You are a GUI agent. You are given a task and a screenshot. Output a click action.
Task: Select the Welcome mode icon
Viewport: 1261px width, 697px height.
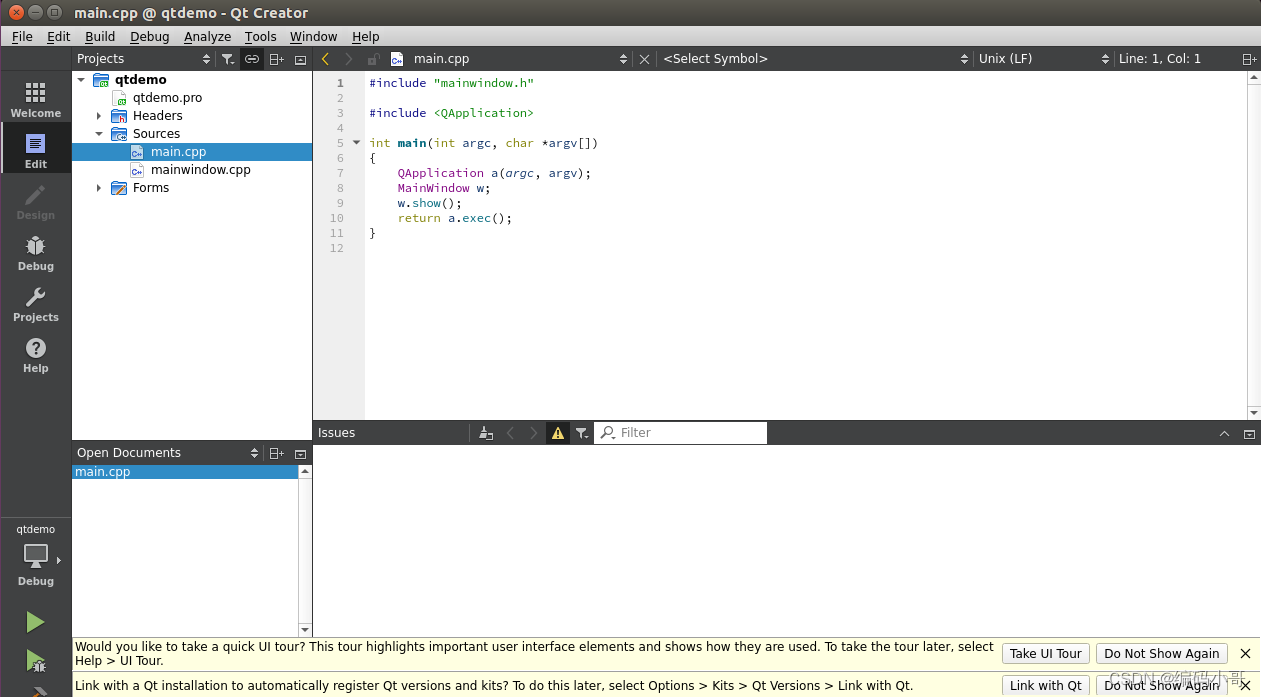[35, 99]
